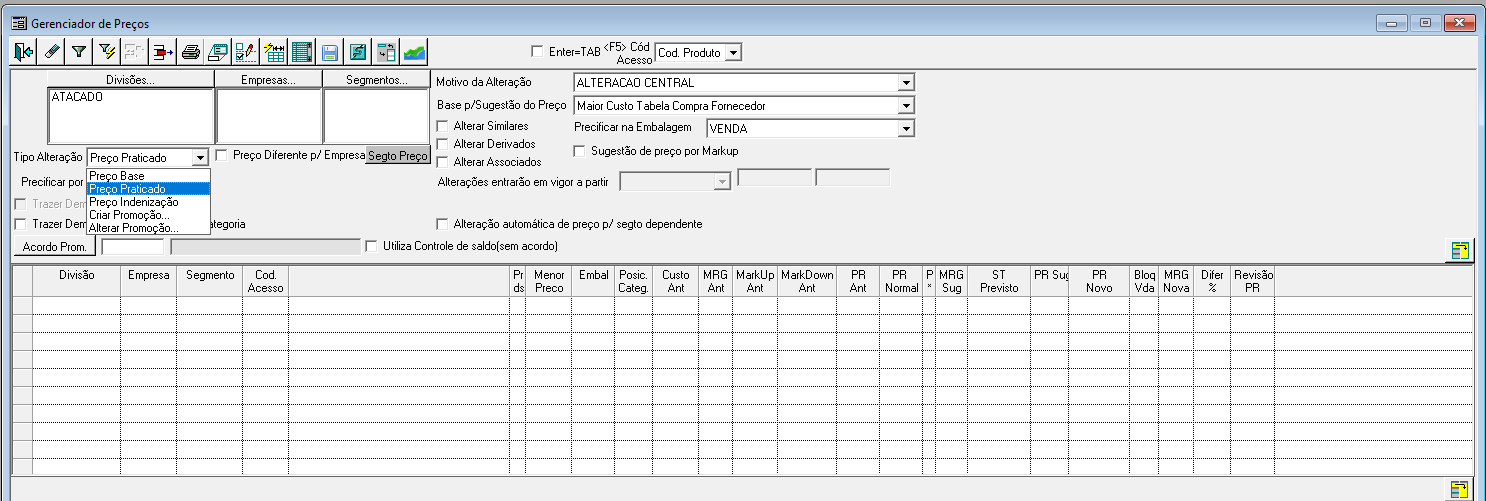Screen dimensions: 1486x501
Task: Click the Segto Preço button
Action: [398, 156]
